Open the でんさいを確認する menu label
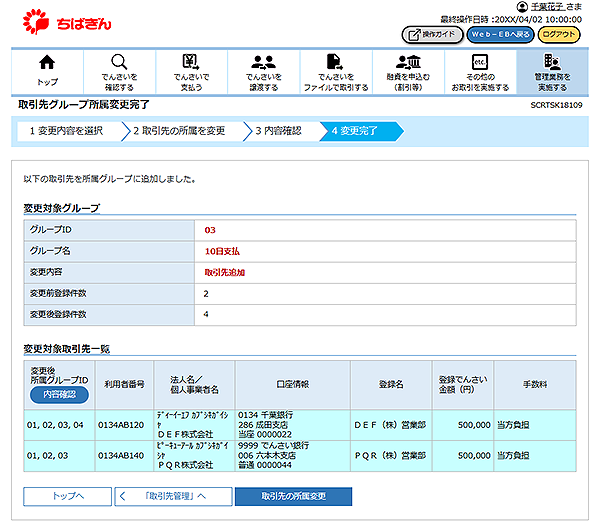600x532 pixels. 119,82
